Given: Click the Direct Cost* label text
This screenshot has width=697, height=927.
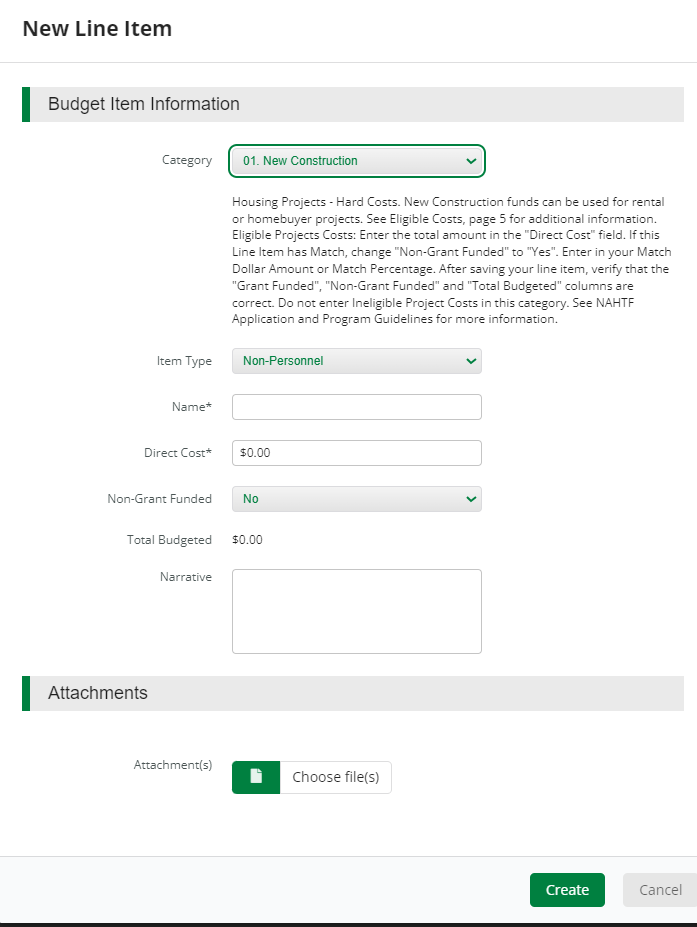Looking at the screenshot, I should (178, 453).
